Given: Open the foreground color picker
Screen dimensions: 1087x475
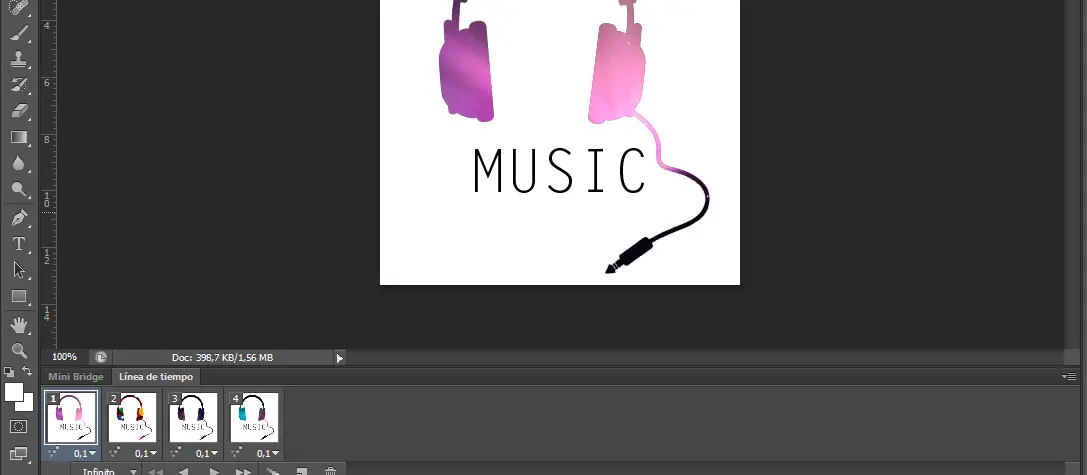Looking at the screenshot, I should [x=13, y=392].
